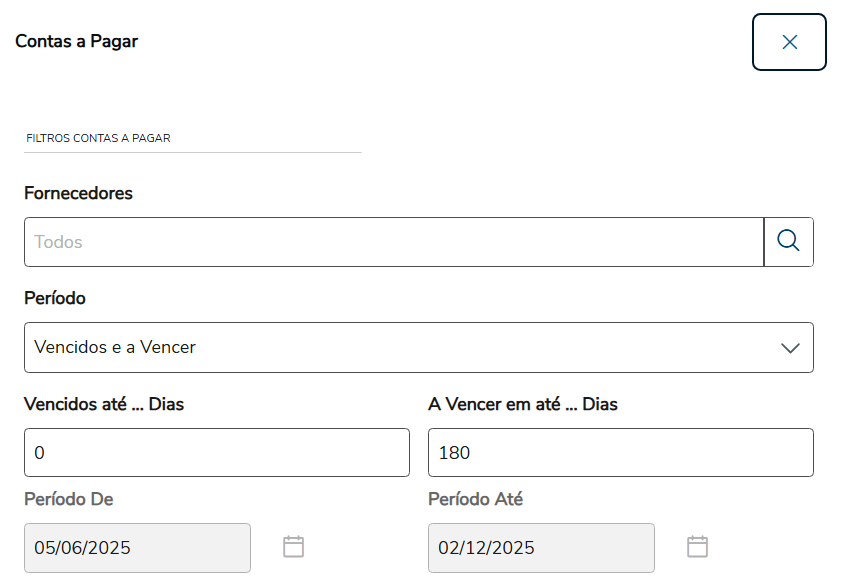The height and width of the screenshot is (587, 841).
Task: Click the 'Período' label above the dropdown
Action: point(55,298)
